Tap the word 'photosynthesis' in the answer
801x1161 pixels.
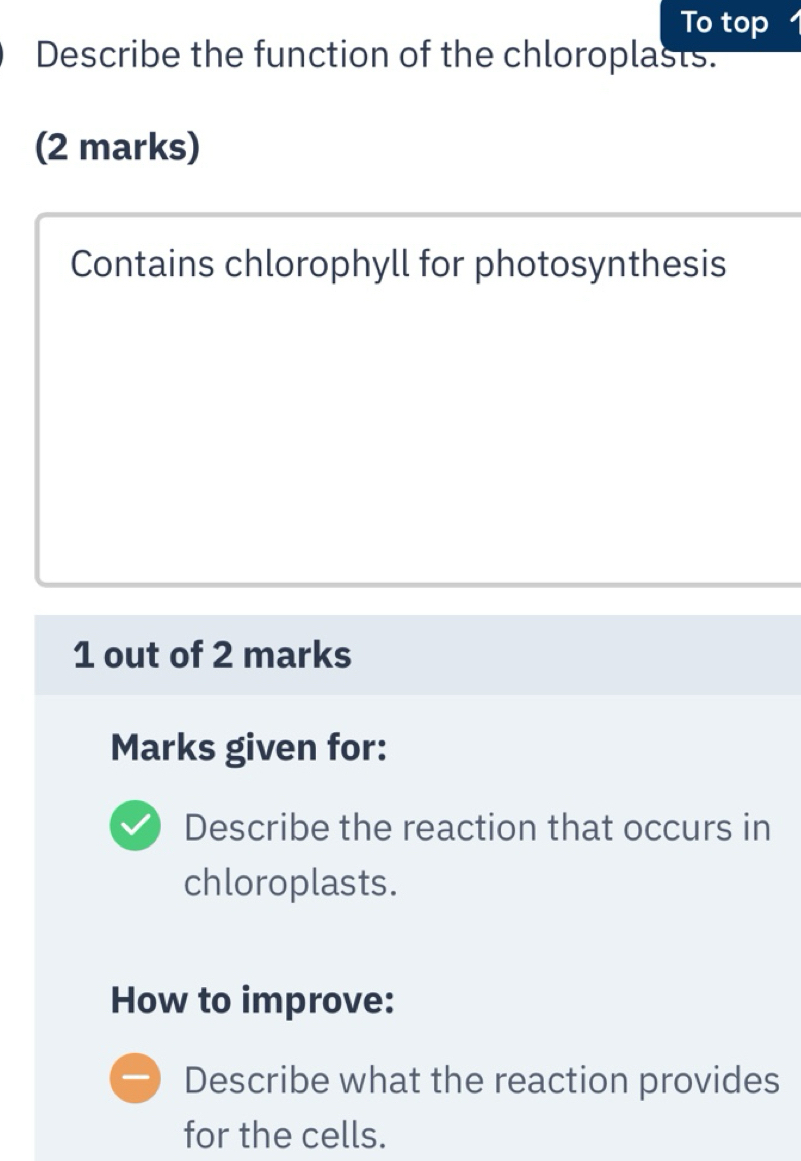[600, 264]
